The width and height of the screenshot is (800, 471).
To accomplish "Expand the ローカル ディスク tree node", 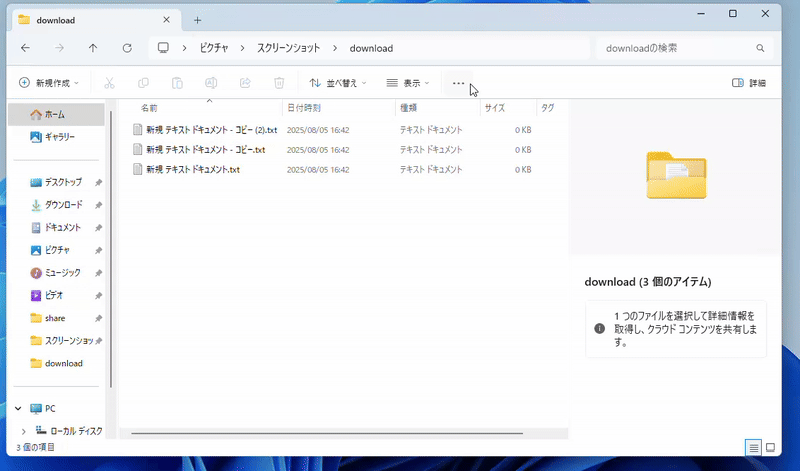I will coord(23,431).
